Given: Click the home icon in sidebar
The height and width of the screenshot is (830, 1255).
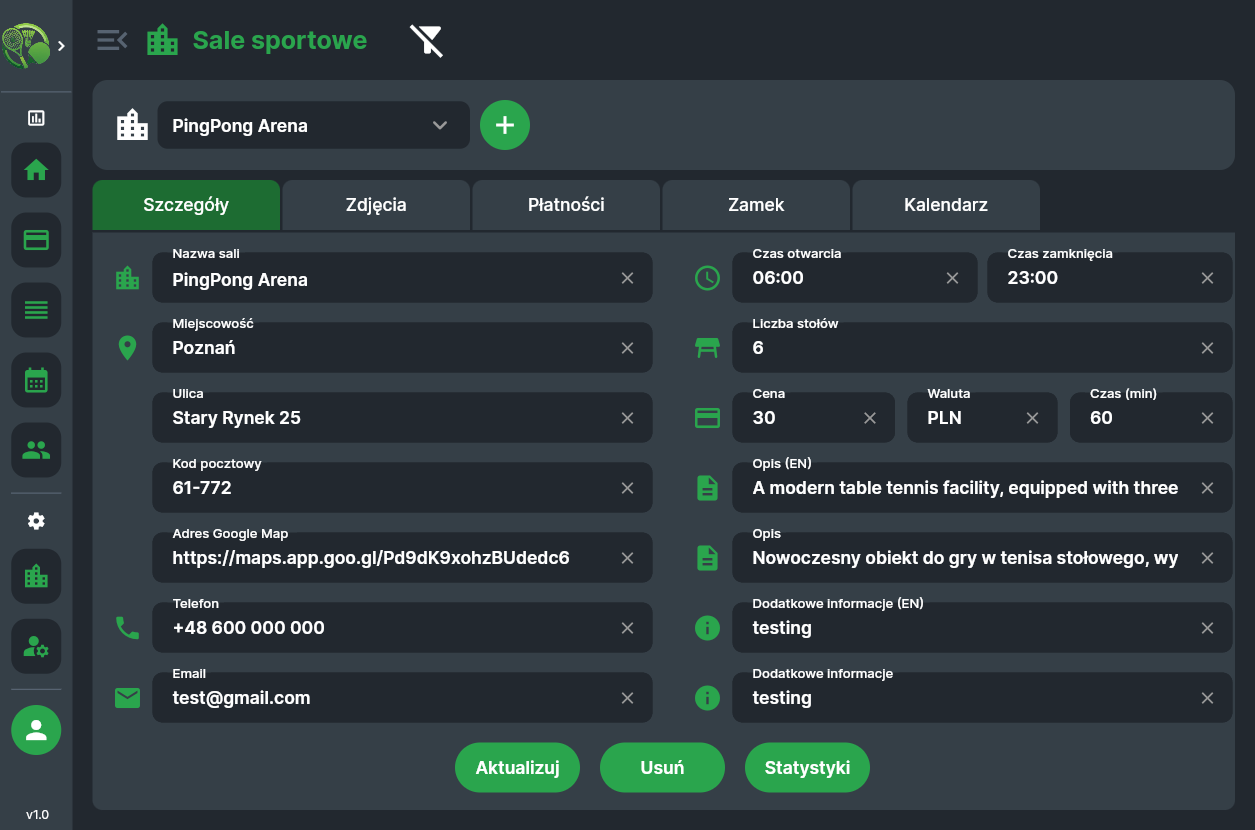Looking at the screenshot, I should [36, 170].
